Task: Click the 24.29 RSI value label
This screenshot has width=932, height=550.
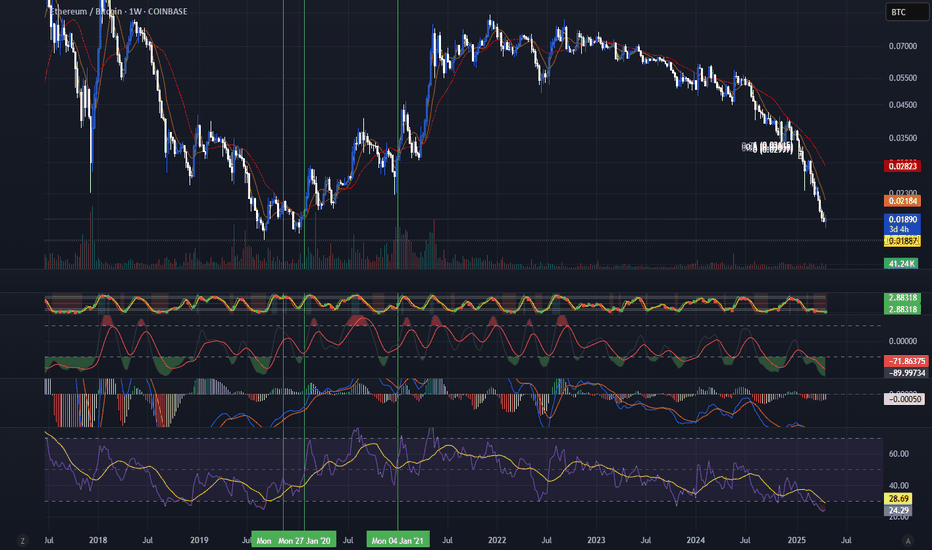Action: [x=898, y=510]
